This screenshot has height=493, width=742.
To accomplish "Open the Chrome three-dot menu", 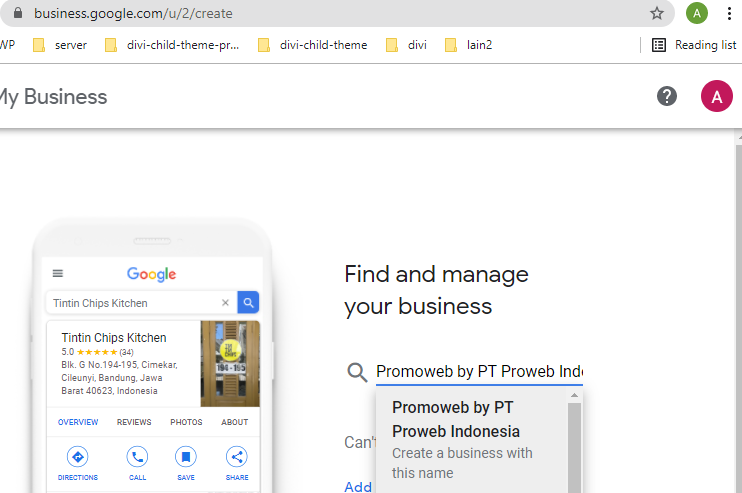I will pyautogui.click(x=729, y=13).
